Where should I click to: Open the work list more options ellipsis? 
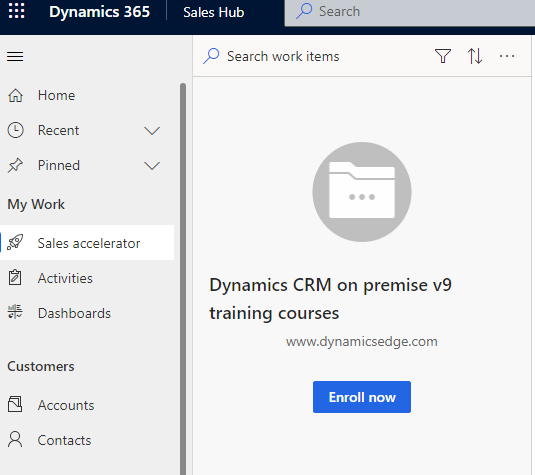click(507, 56)
